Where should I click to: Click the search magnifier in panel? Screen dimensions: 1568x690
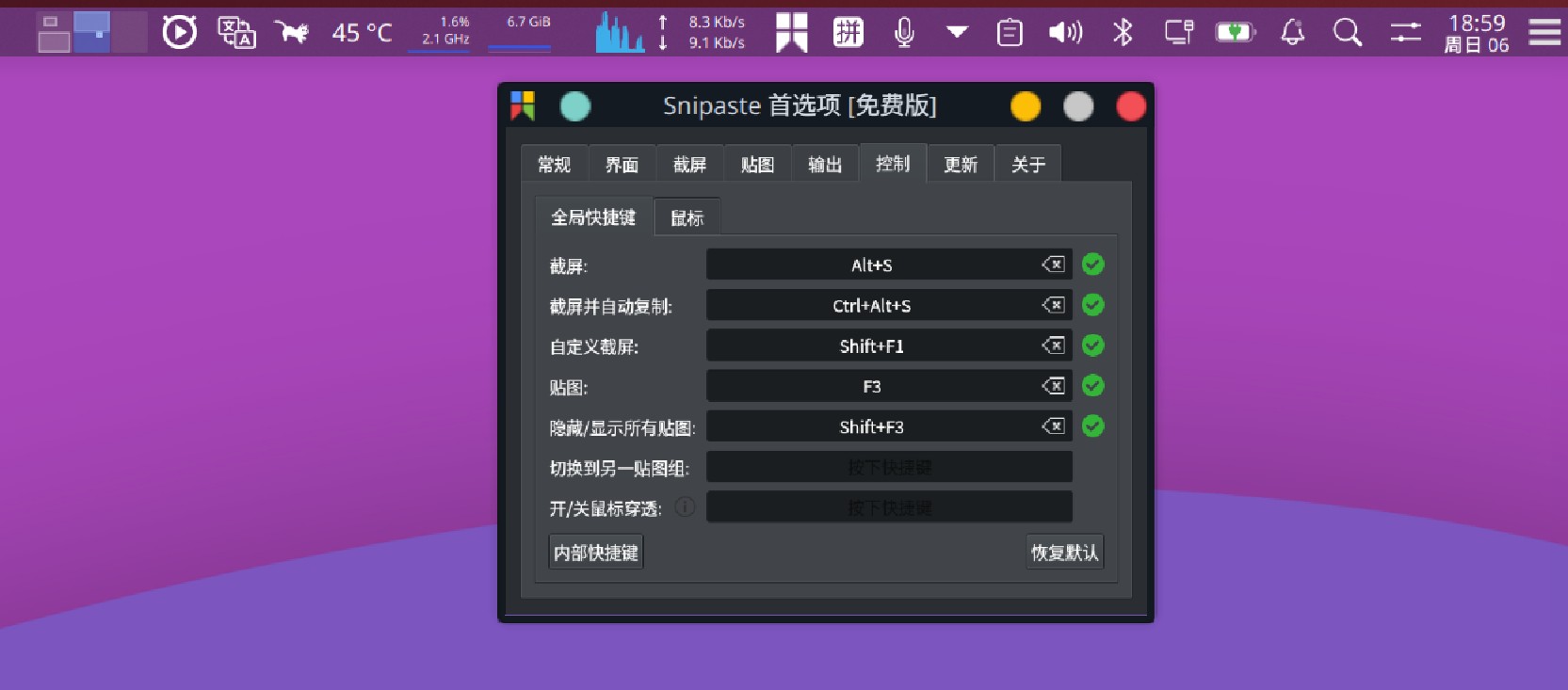(1348, 33)
